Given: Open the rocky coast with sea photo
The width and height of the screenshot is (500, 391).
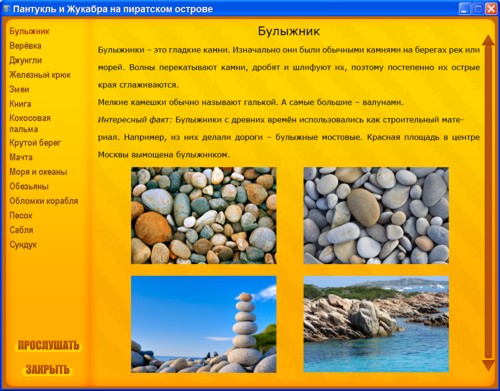Looking at the screenshot, I should click(x=376, y=324).
